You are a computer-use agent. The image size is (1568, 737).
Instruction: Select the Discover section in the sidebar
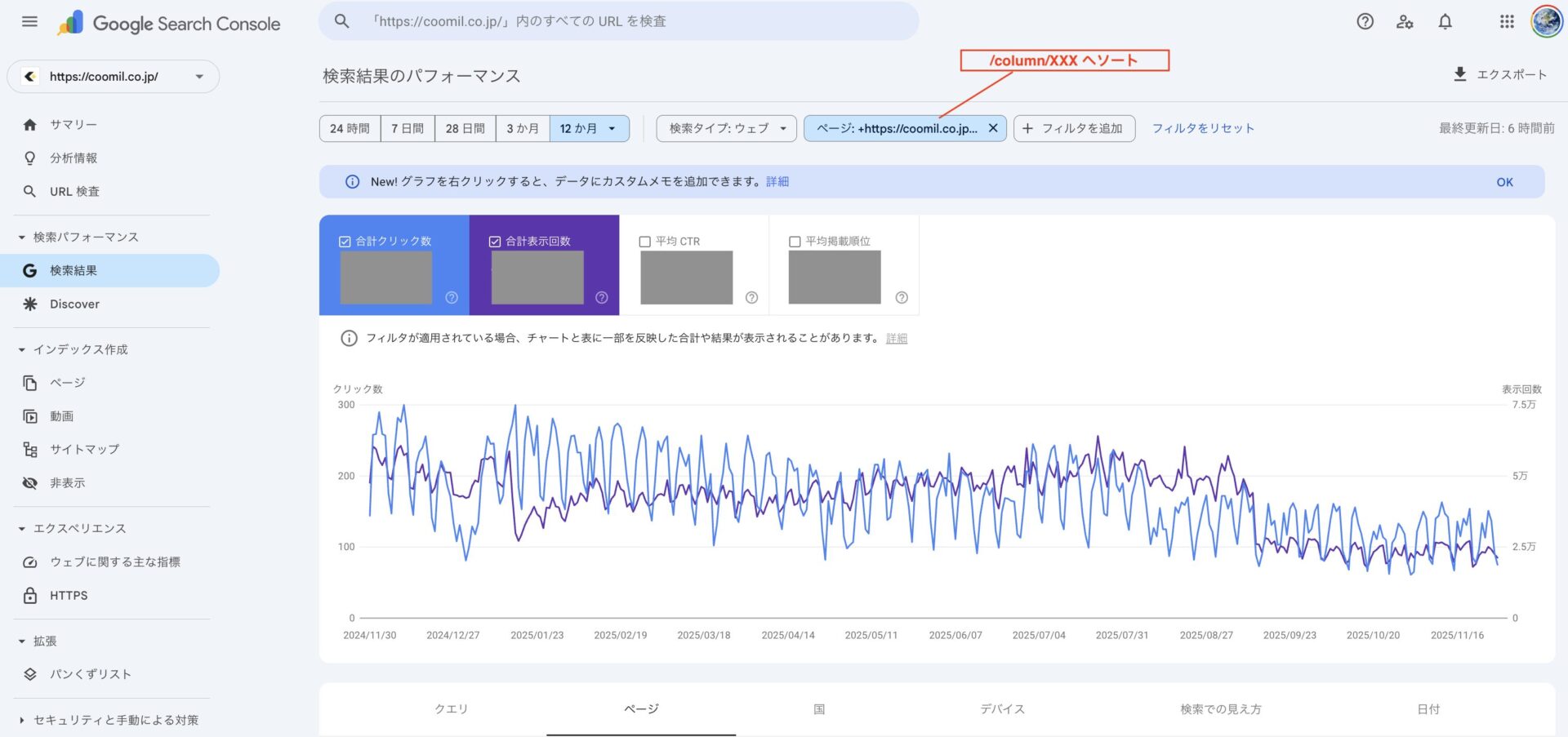(x=74, y=304)
